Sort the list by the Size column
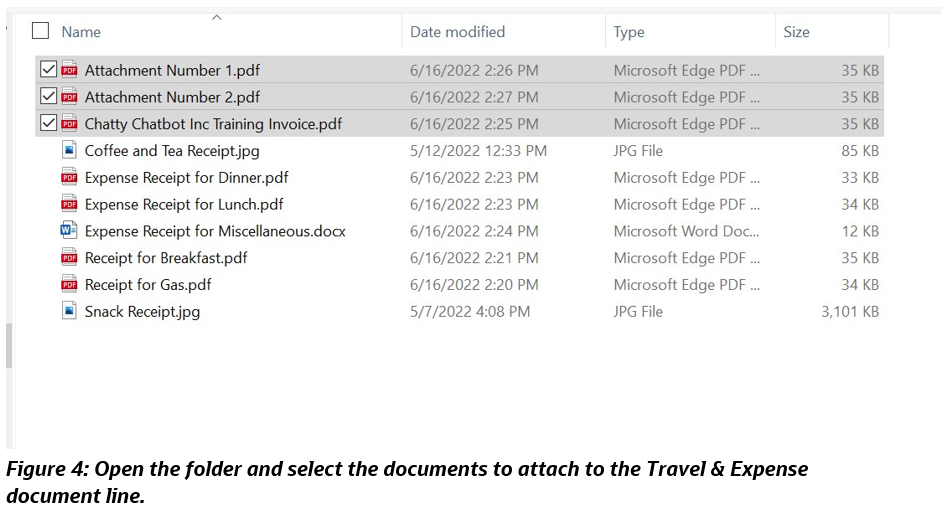 [x=796, y=32]
